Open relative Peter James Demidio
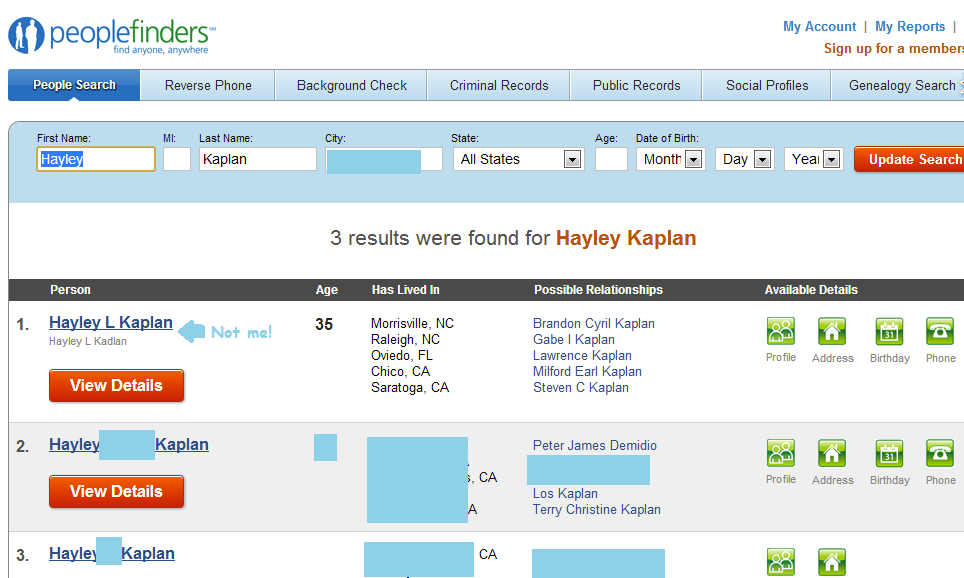The image size is (964, 578). coord(595,445)
